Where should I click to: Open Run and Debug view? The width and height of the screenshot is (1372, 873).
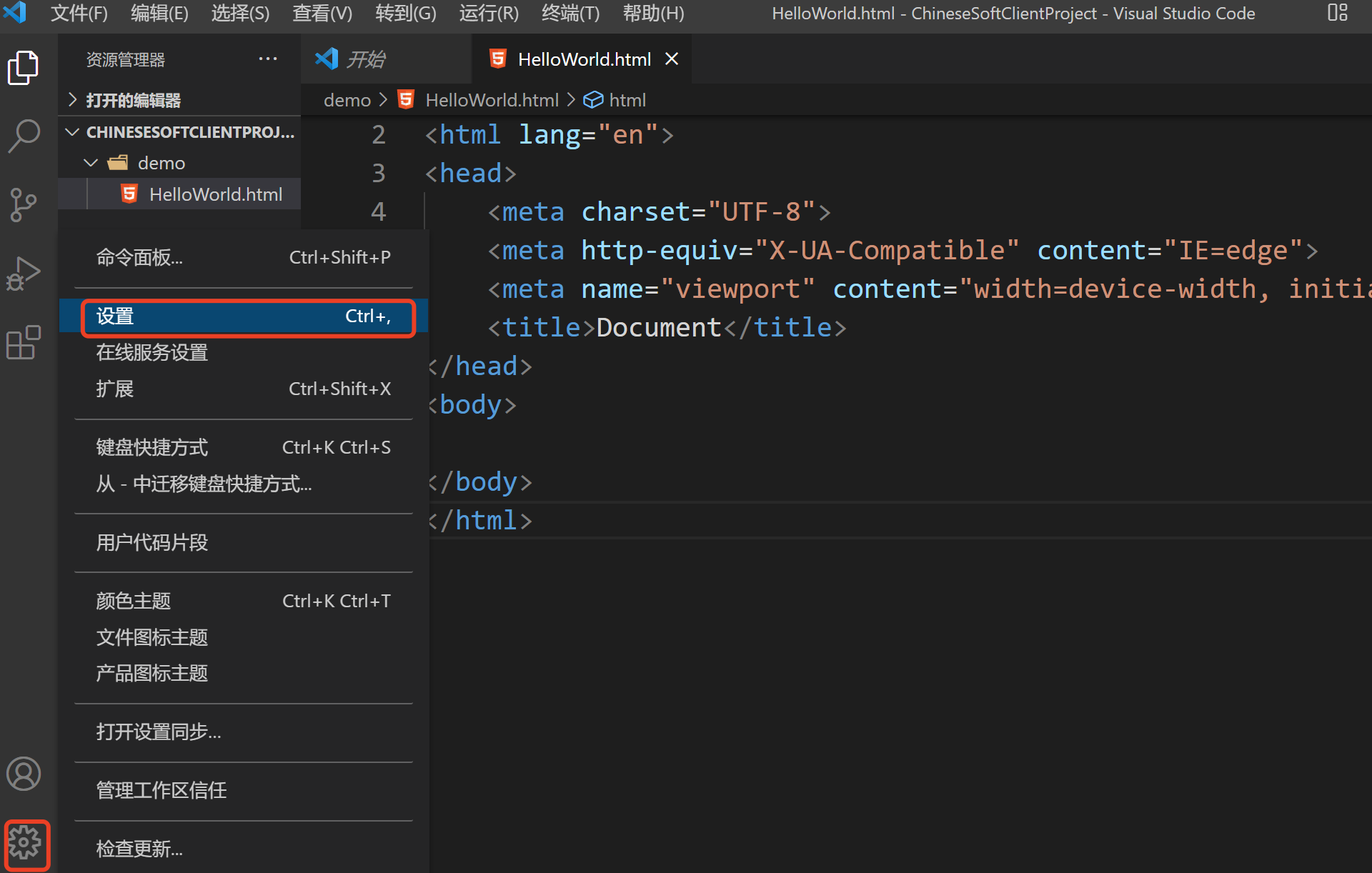point(24,274)
